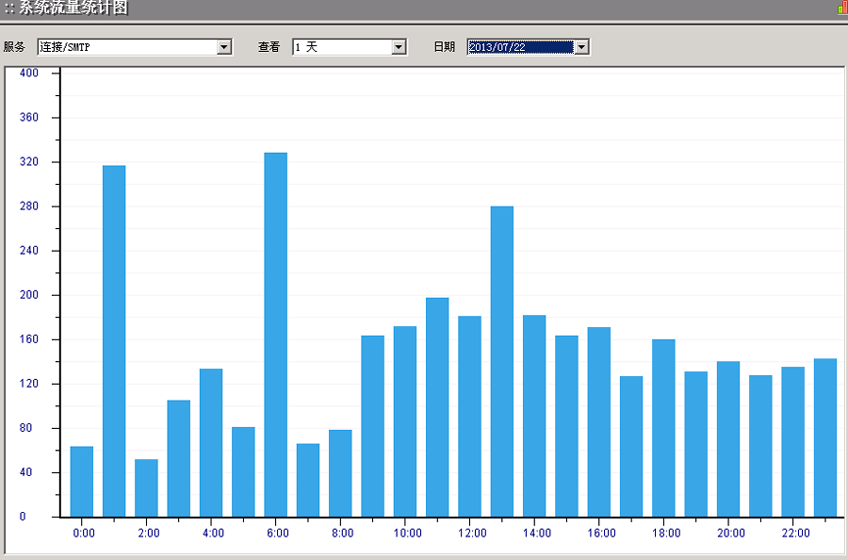Click the 连接/SMTP service field

[x=126, y=47]
